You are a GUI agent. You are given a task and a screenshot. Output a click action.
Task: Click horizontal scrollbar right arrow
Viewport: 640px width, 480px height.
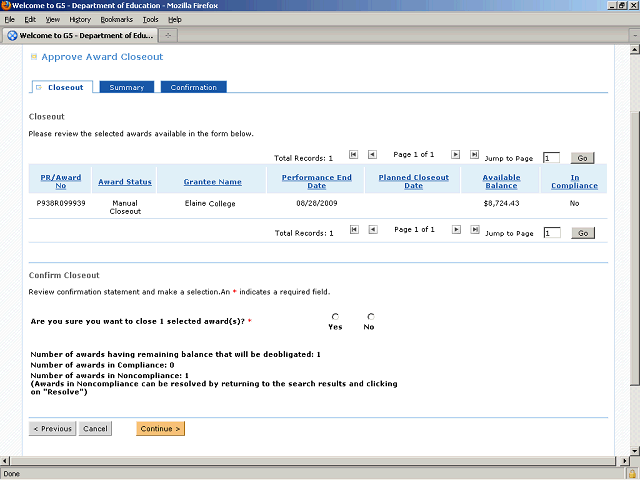tap(624, 461)
